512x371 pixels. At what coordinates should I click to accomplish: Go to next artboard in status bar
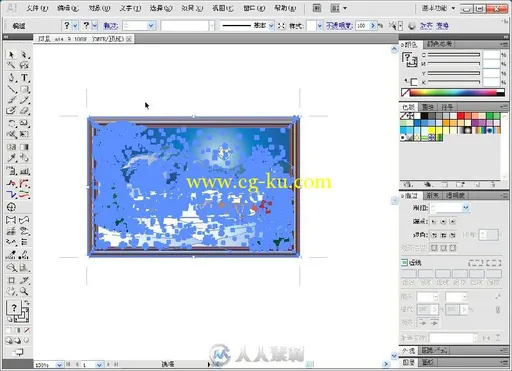pos(108,365)
